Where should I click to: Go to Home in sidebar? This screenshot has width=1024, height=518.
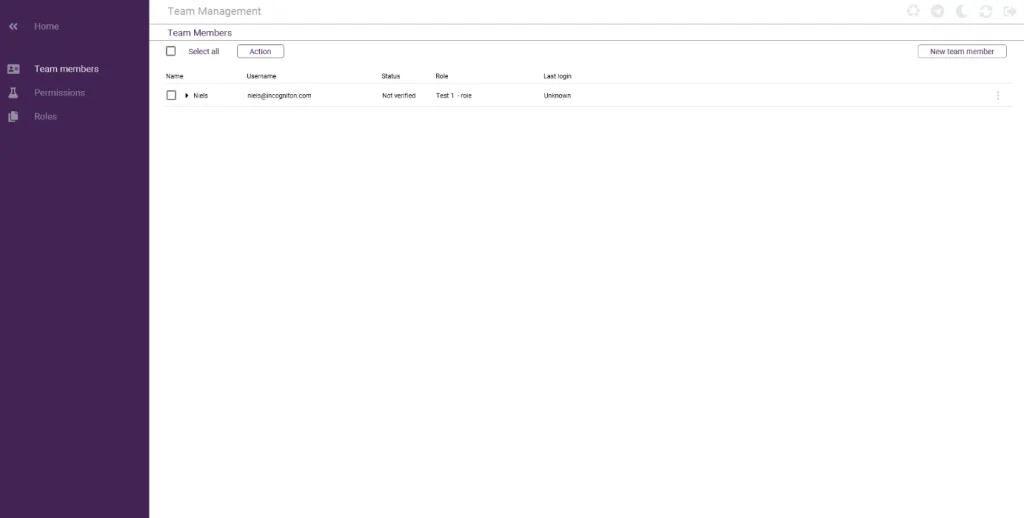click(46, 27)
